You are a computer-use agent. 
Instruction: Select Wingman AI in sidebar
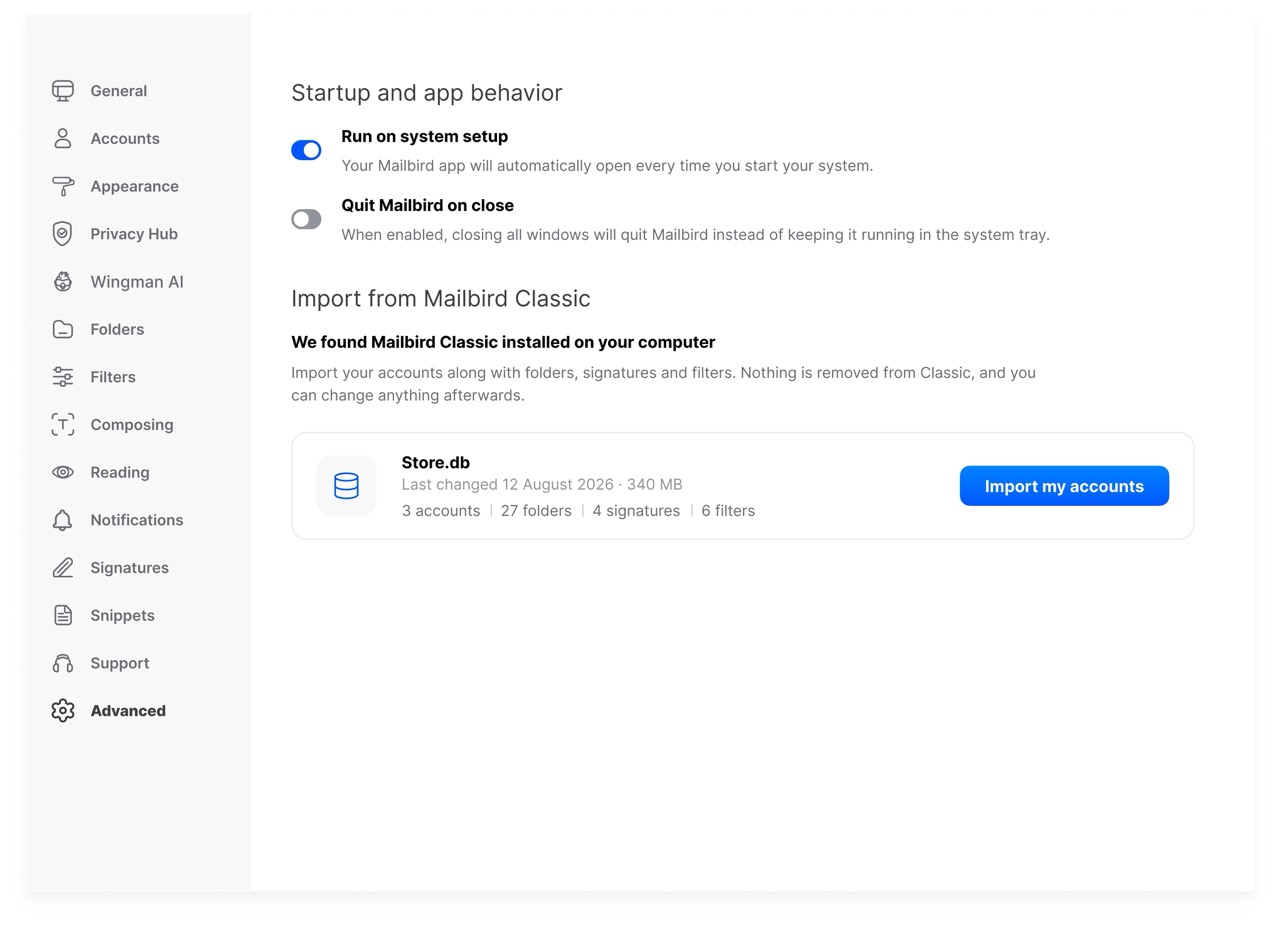(137, 282)
